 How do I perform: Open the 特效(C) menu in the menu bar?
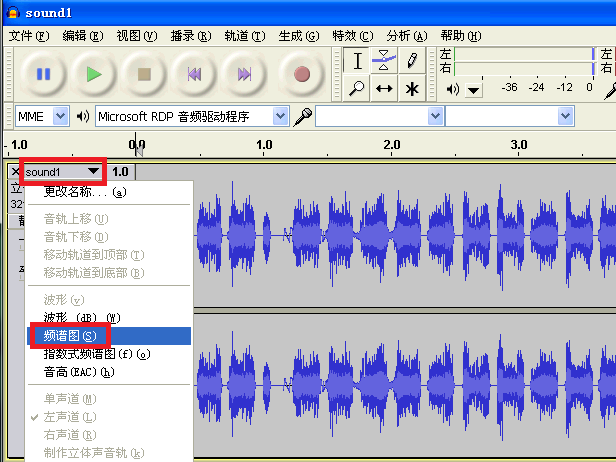coord(352,36)
